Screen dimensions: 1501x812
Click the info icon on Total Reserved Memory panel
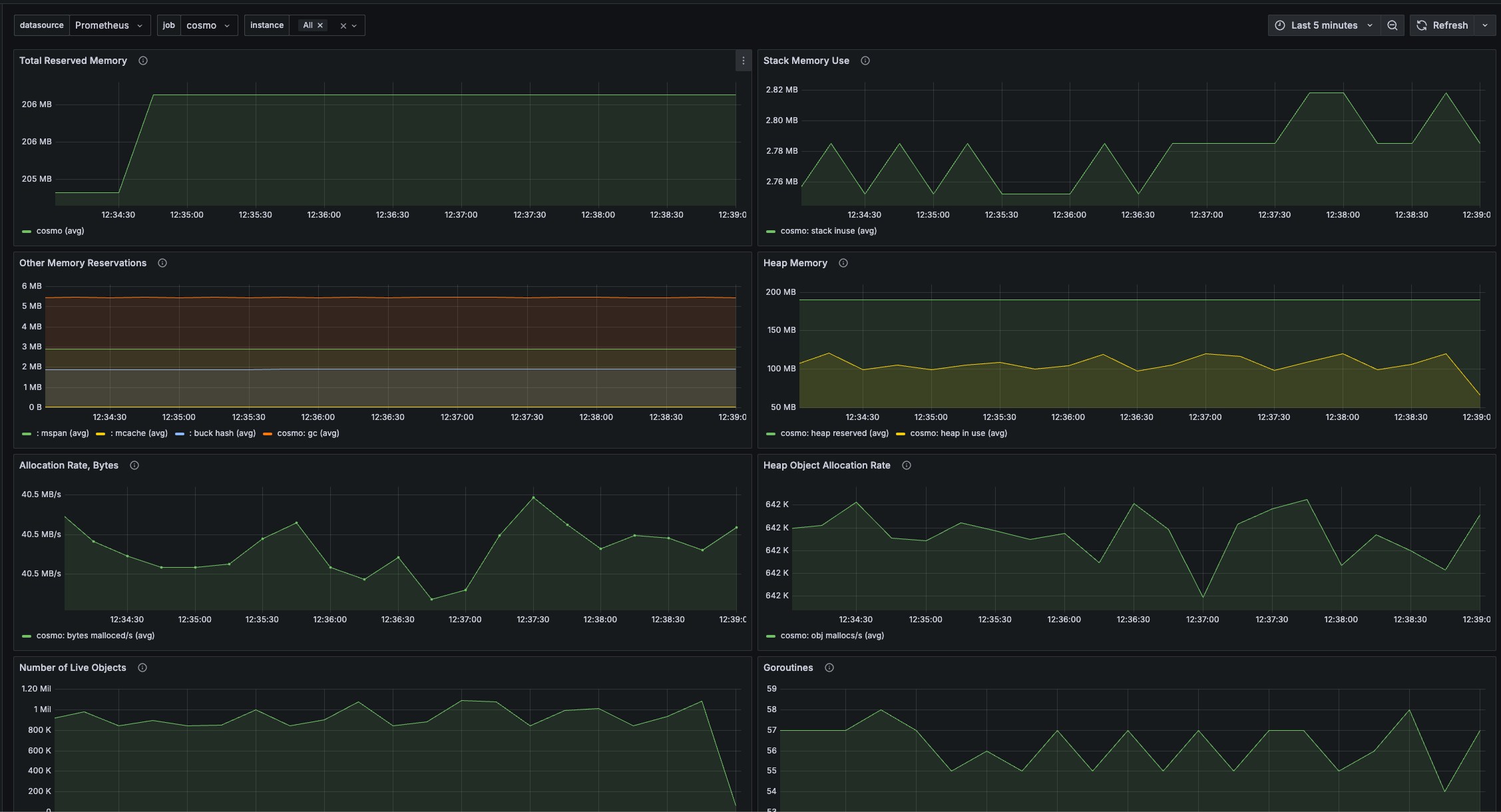[x=142, y=61]
